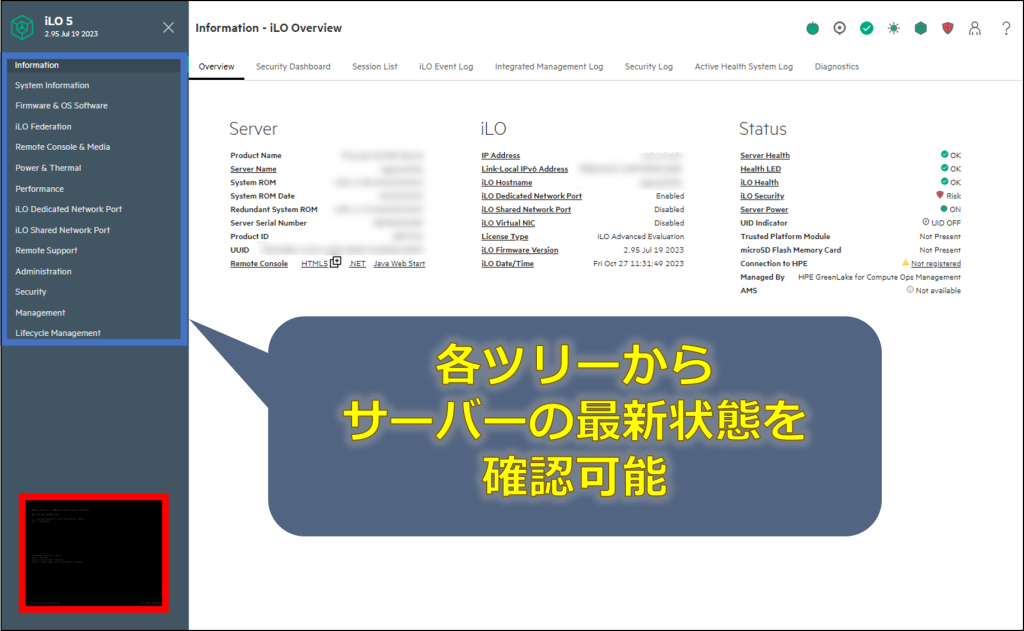Screen dimensions: 1024x631
Task: Close the navigation sidebar with the X
Action: pos(168,28)
